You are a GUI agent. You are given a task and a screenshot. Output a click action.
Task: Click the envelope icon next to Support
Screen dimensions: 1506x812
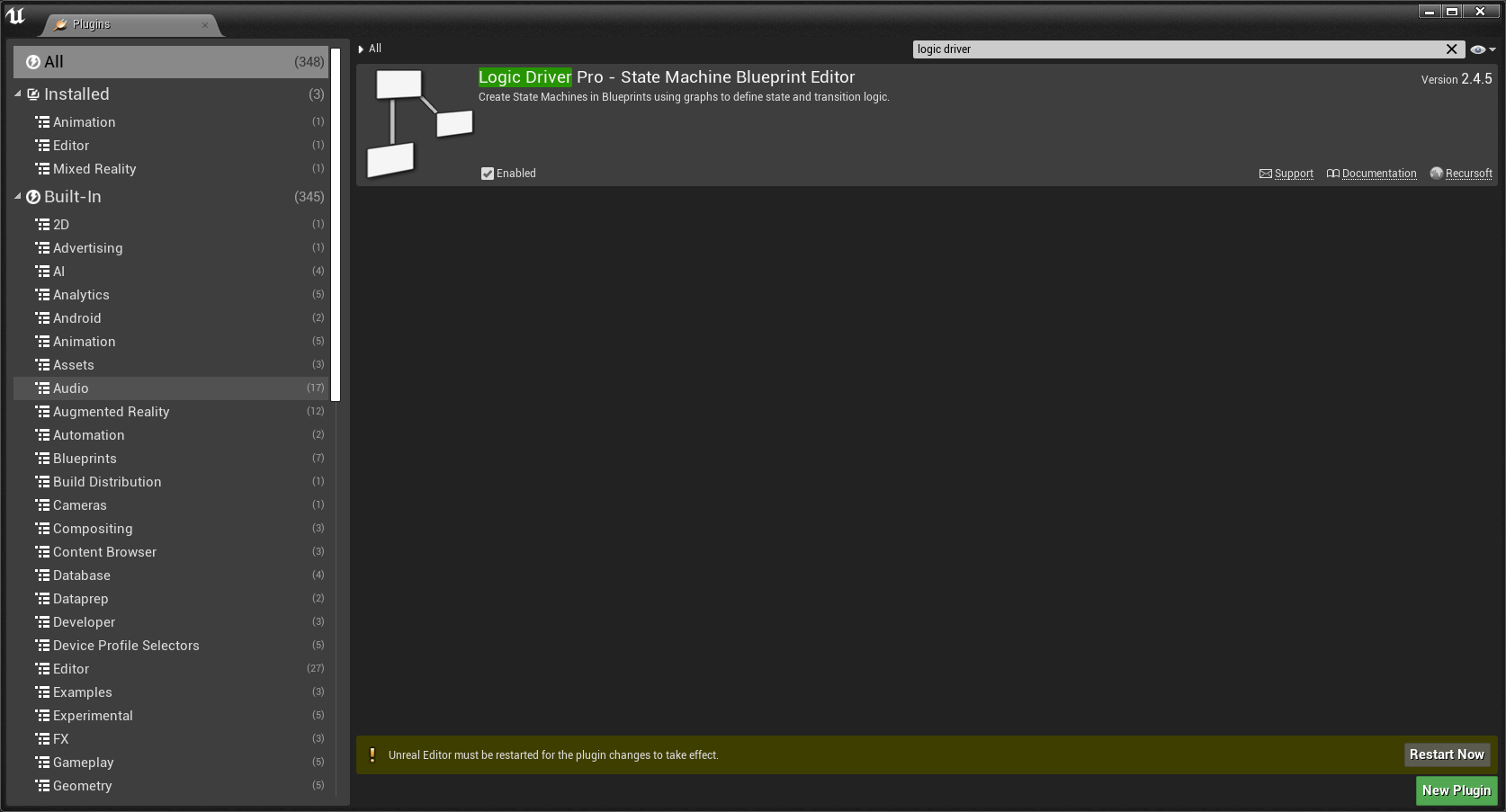(1265, 174)
